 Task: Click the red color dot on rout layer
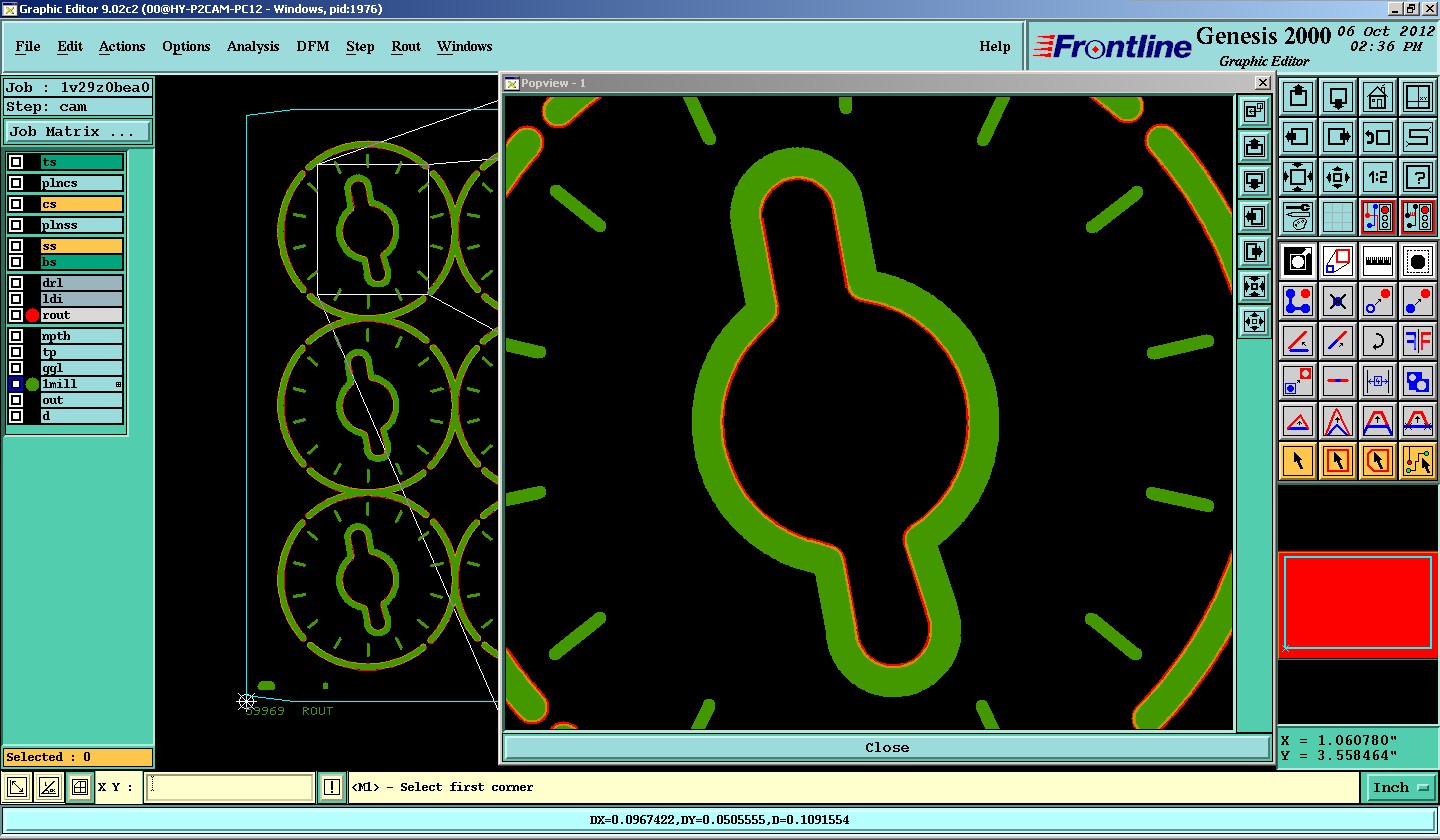tap(32, 315)
